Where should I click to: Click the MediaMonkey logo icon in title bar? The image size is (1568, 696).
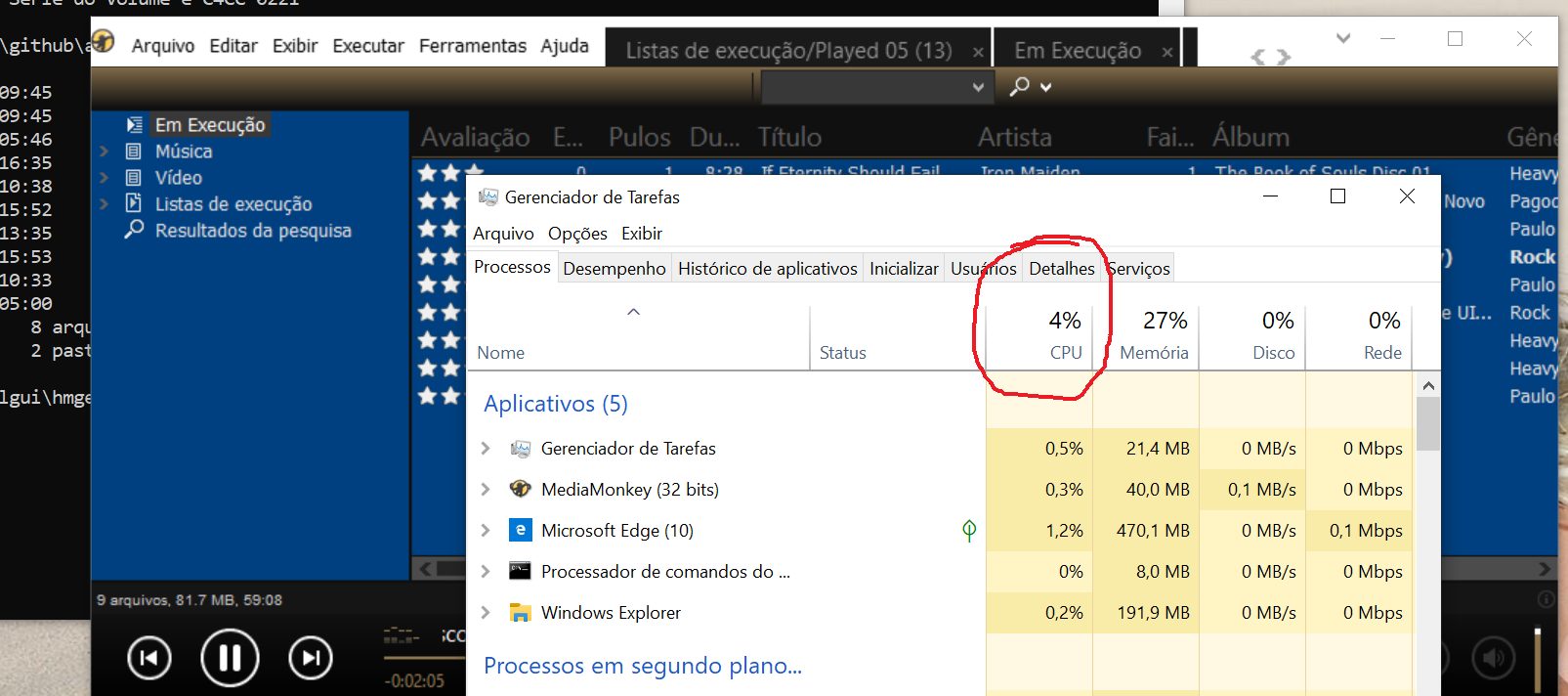coord(103,41)
